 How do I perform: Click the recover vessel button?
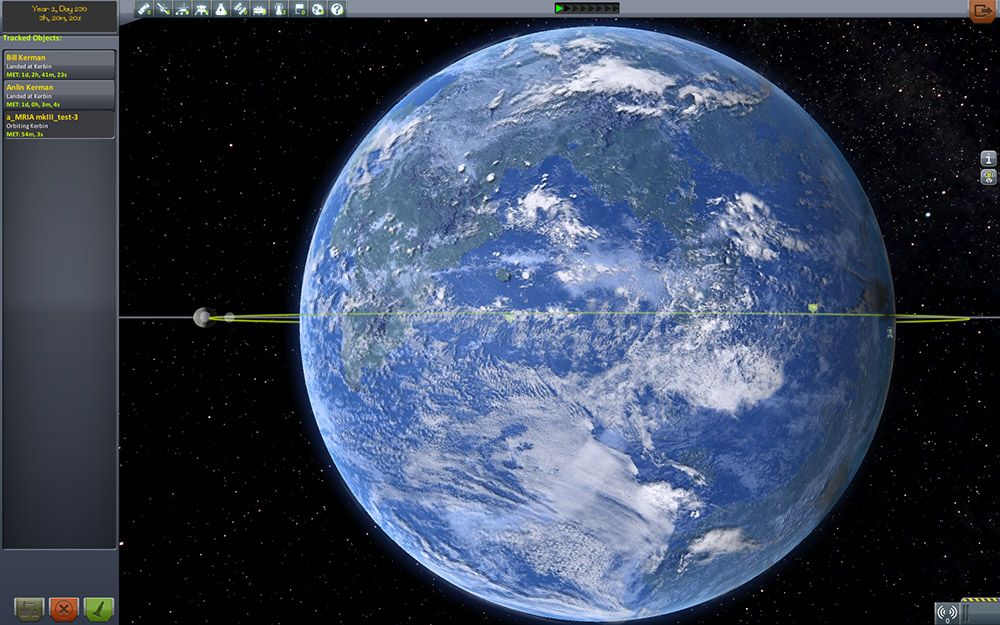pos(29,609)
